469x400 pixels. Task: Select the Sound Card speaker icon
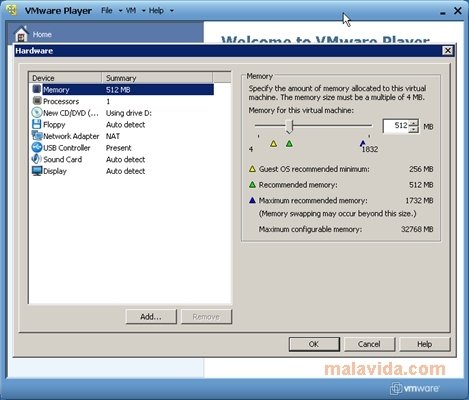[x=37, y=159]
